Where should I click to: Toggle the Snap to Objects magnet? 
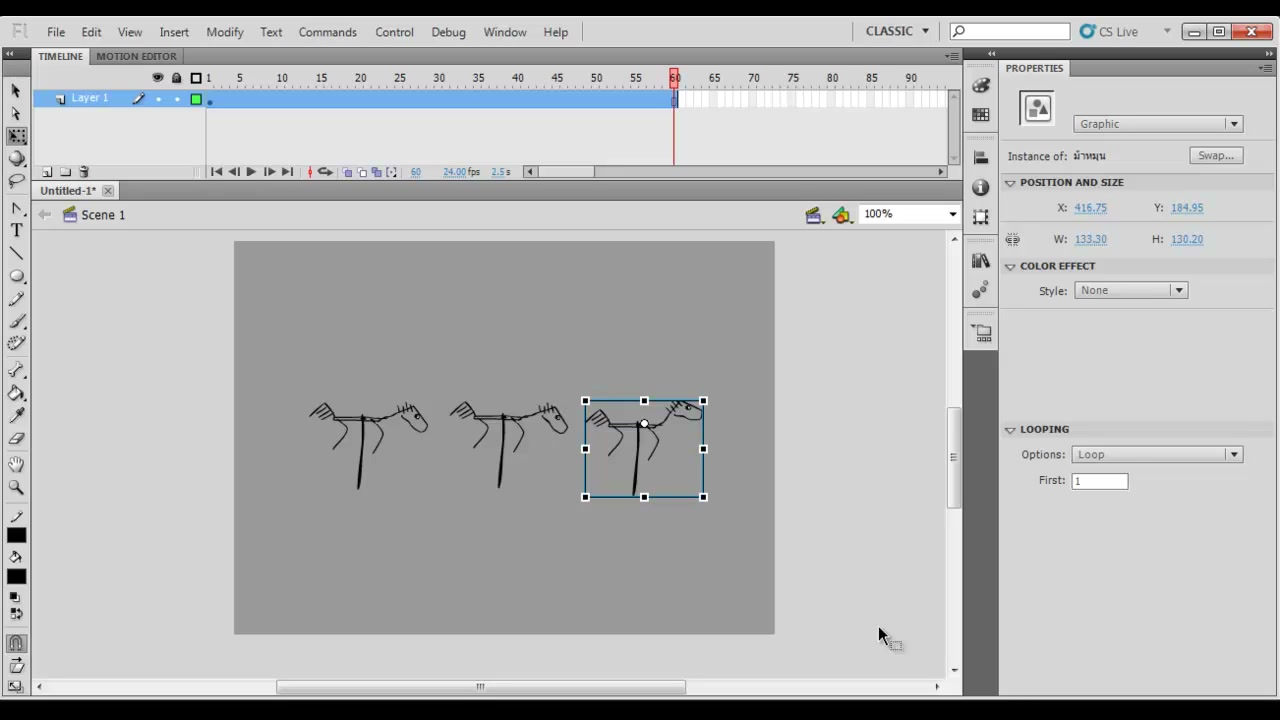pos(16,644)
